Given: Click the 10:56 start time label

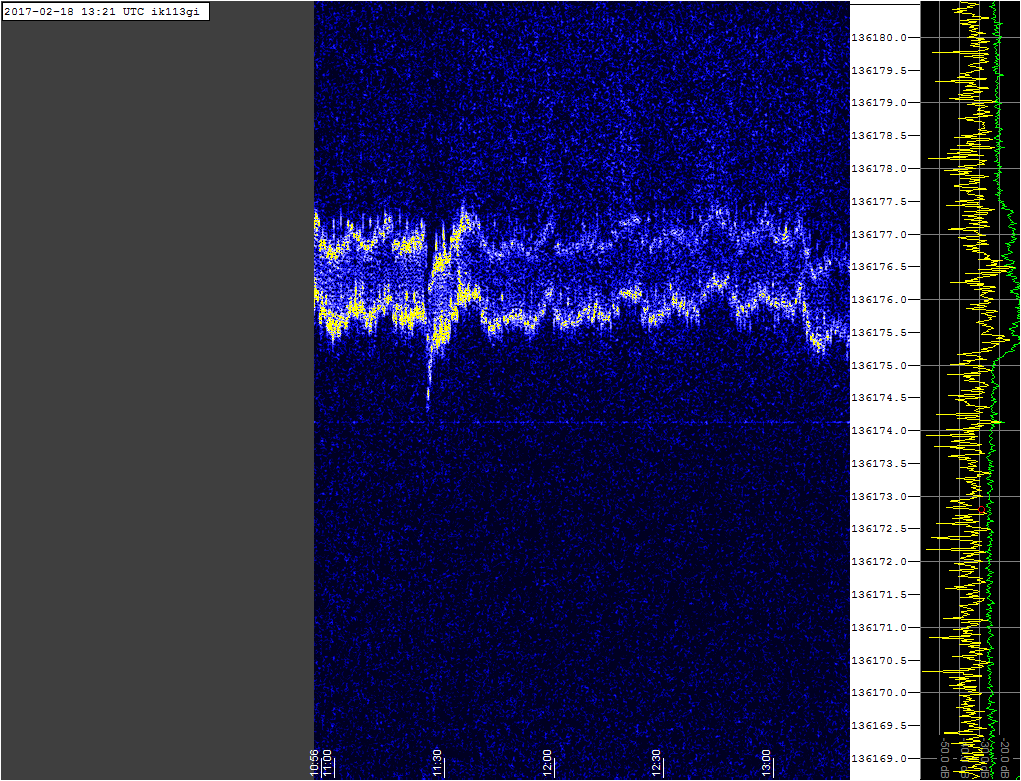Looking at the screenshot, I should pos(314,764).
